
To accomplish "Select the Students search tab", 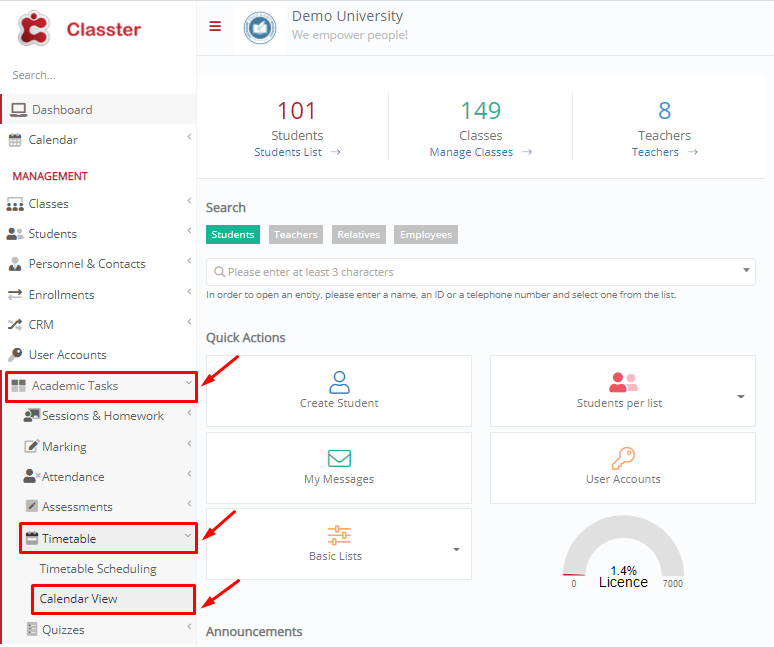I will pyautogui.click(x=232, y=234).
